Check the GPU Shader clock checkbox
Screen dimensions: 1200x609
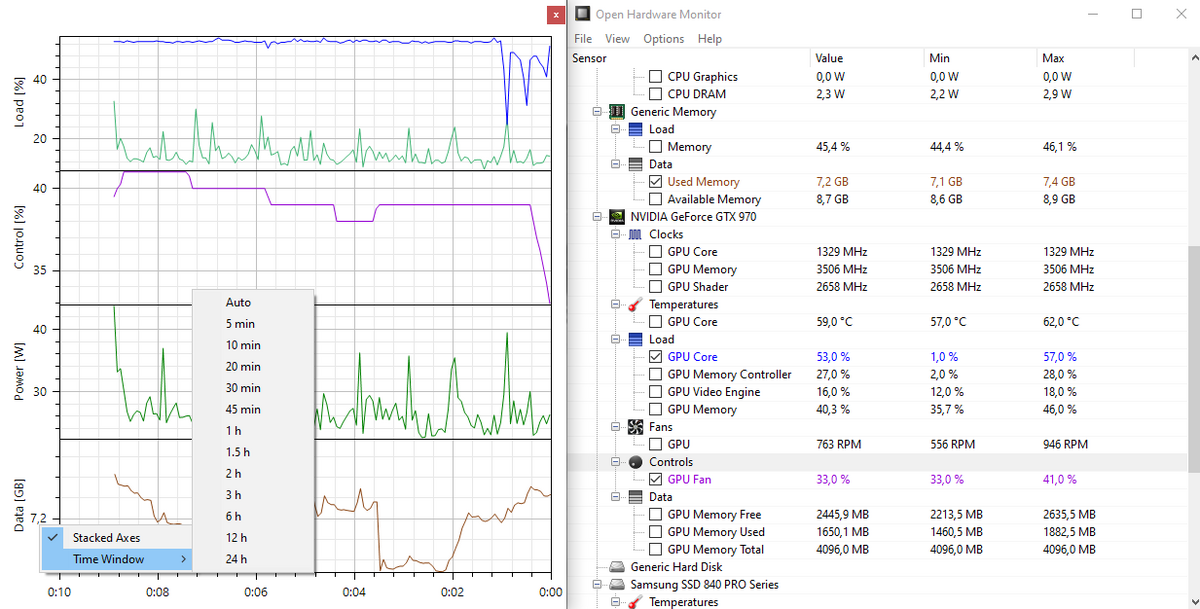[655, 287]
